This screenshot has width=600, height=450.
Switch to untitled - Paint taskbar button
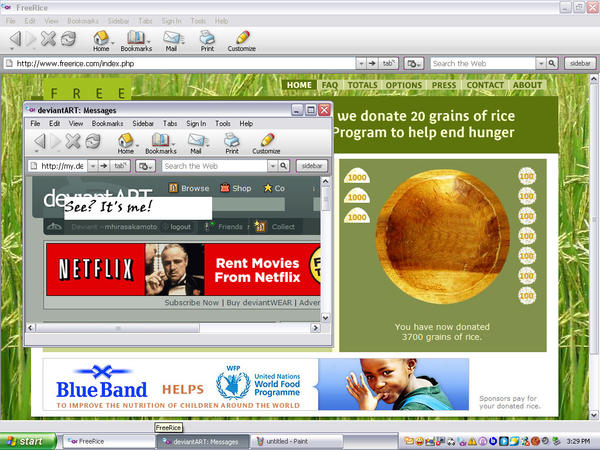click(297, 442)
